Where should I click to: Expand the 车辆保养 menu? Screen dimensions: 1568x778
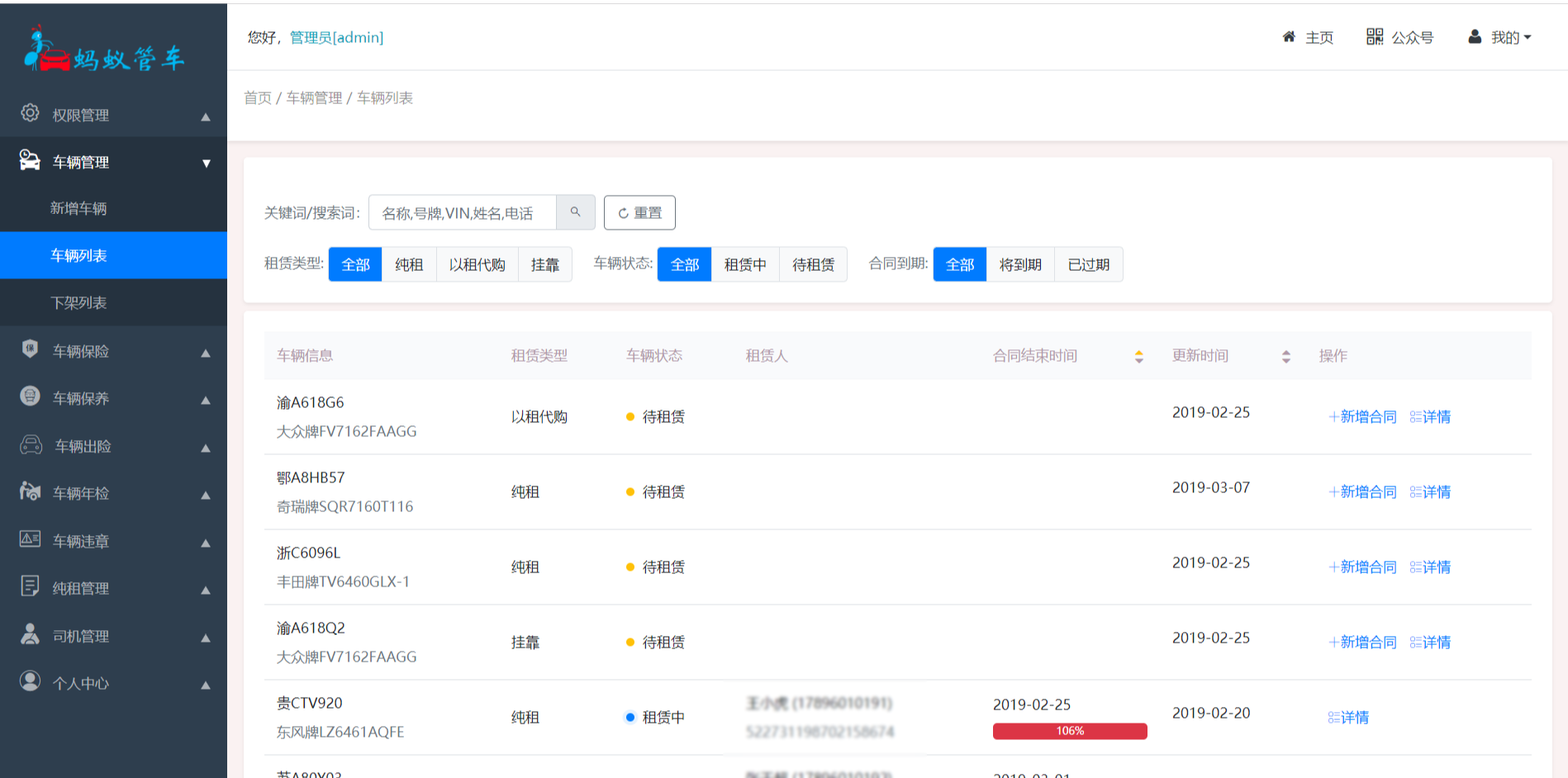tap(113, 398)
